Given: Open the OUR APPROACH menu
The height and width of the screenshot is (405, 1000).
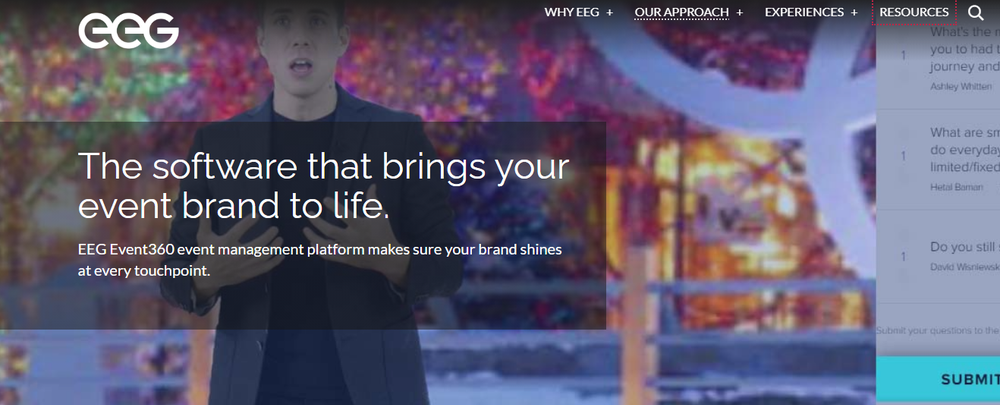Looking at the screenshot, I should pyautogui.click(x=682, y=12).
